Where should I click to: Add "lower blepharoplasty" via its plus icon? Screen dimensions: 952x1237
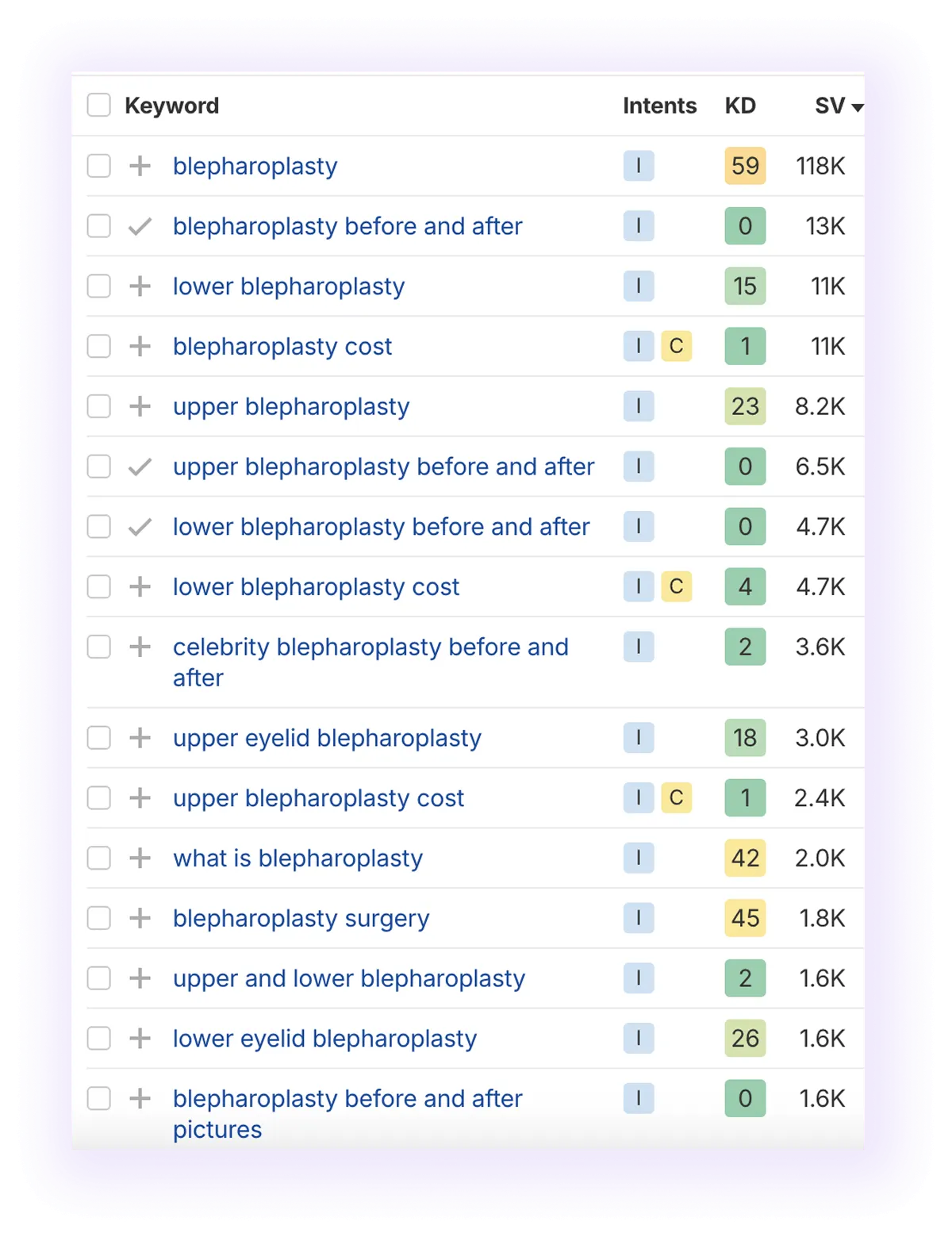coord(140,286)
